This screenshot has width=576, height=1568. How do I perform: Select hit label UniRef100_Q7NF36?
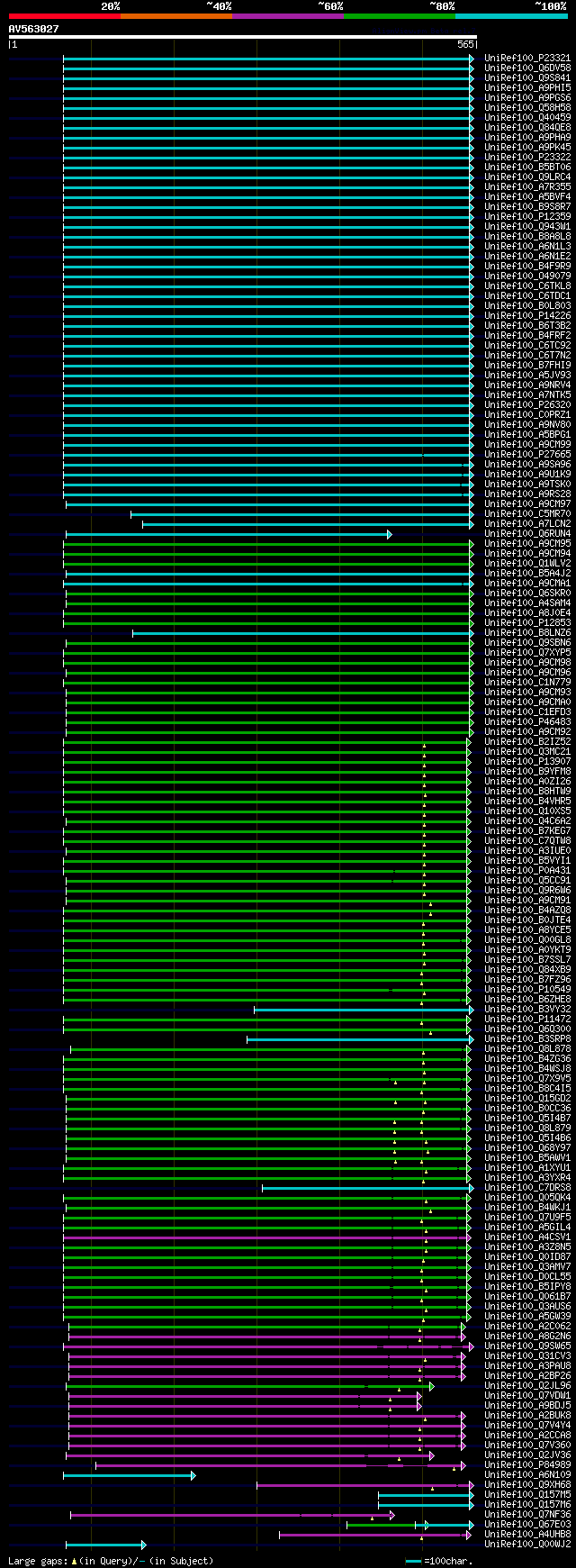pyautogui.click(x=527, y=1514)
